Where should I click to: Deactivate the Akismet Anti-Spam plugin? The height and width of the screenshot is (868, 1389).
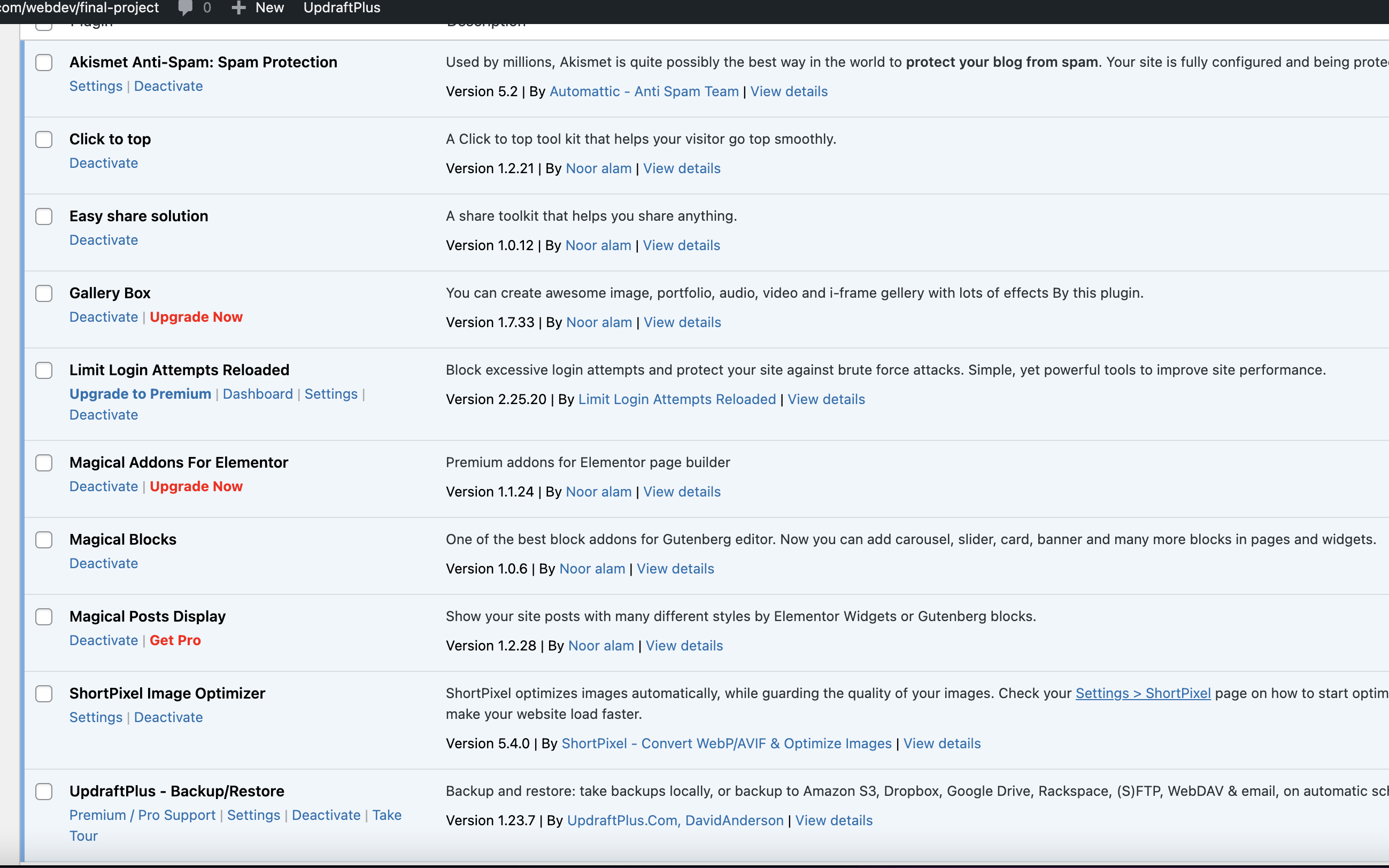coord(168,86)
